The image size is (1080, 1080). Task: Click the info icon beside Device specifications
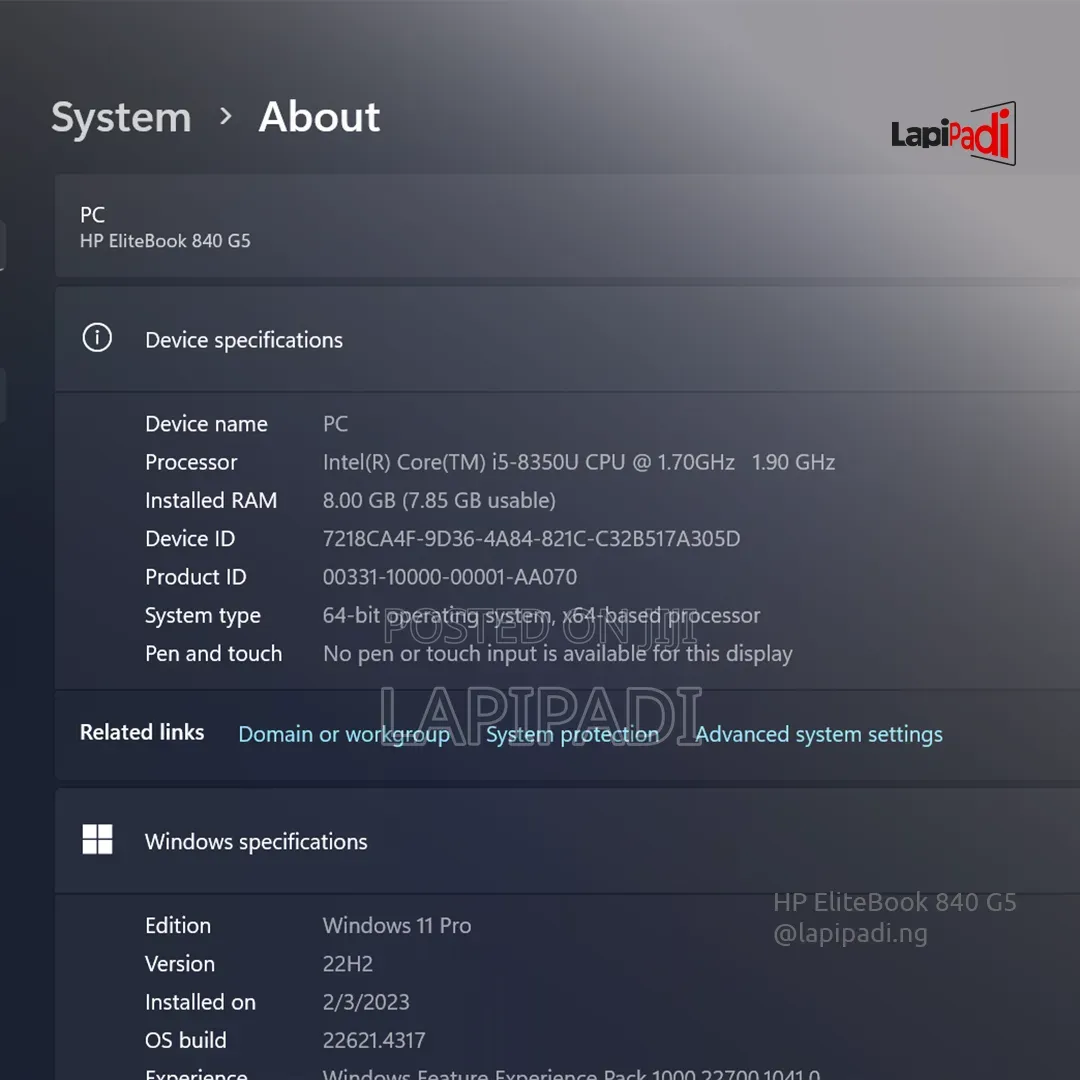tap(97, 338)
